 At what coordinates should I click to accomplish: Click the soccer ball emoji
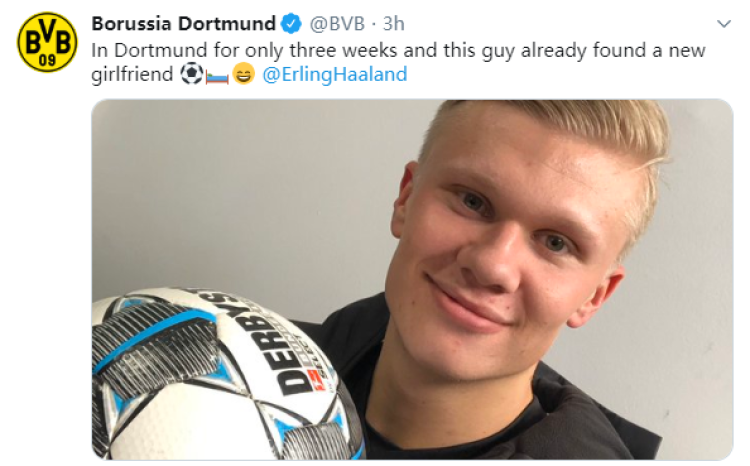(x=192, y=74)
